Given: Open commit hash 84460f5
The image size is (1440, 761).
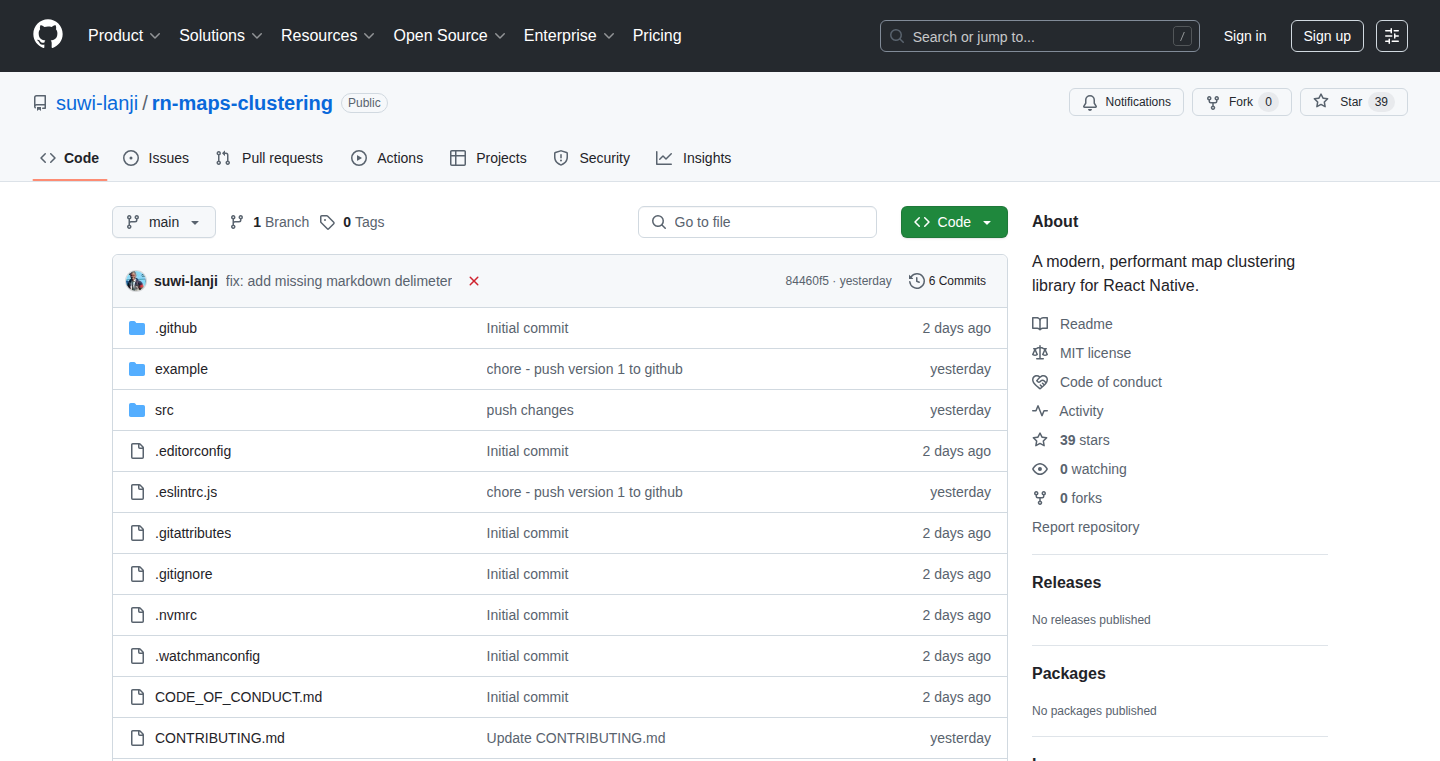Looking at the screenshot, I should [807, 281].
